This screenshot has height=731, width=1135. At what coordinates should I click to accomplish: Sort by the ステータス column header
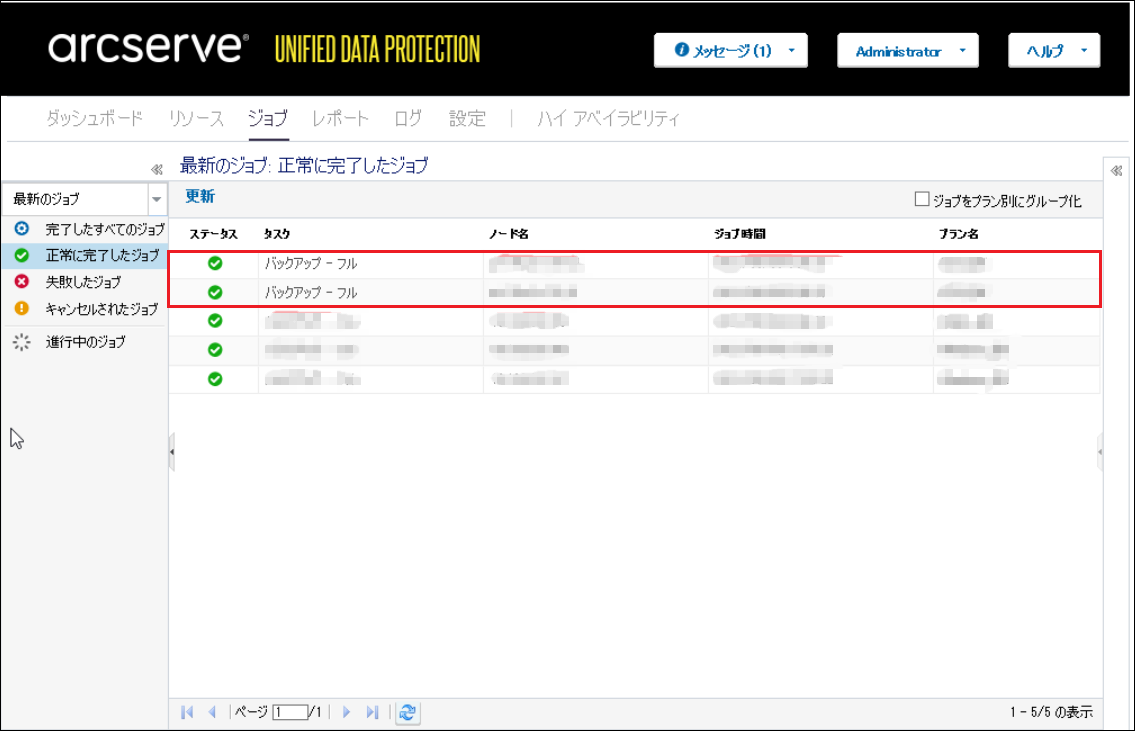coord(213,234)
